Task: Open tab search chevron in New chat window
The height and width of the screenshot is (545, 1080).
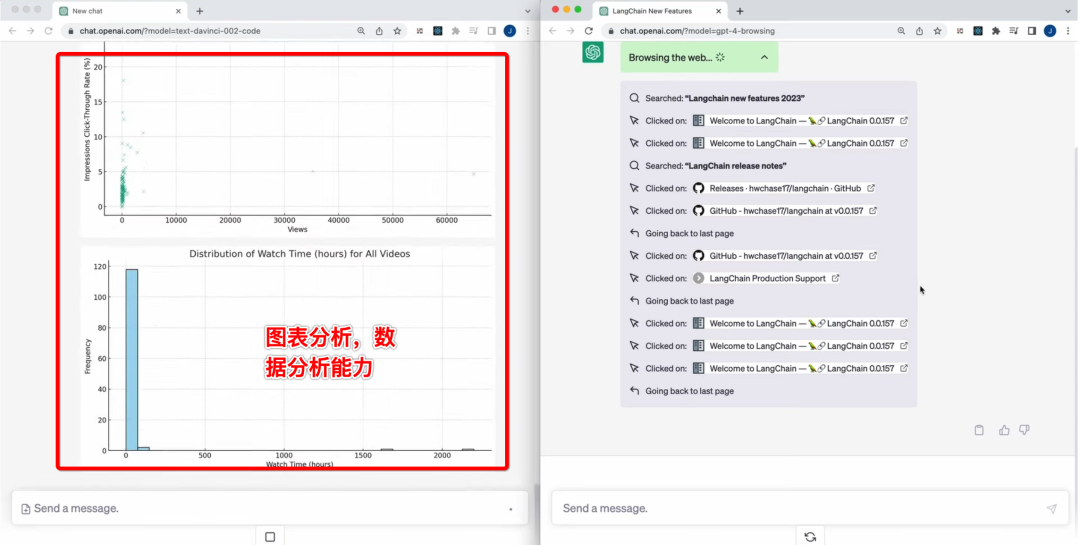Action: pyautogui.click(x=528, y=11)
